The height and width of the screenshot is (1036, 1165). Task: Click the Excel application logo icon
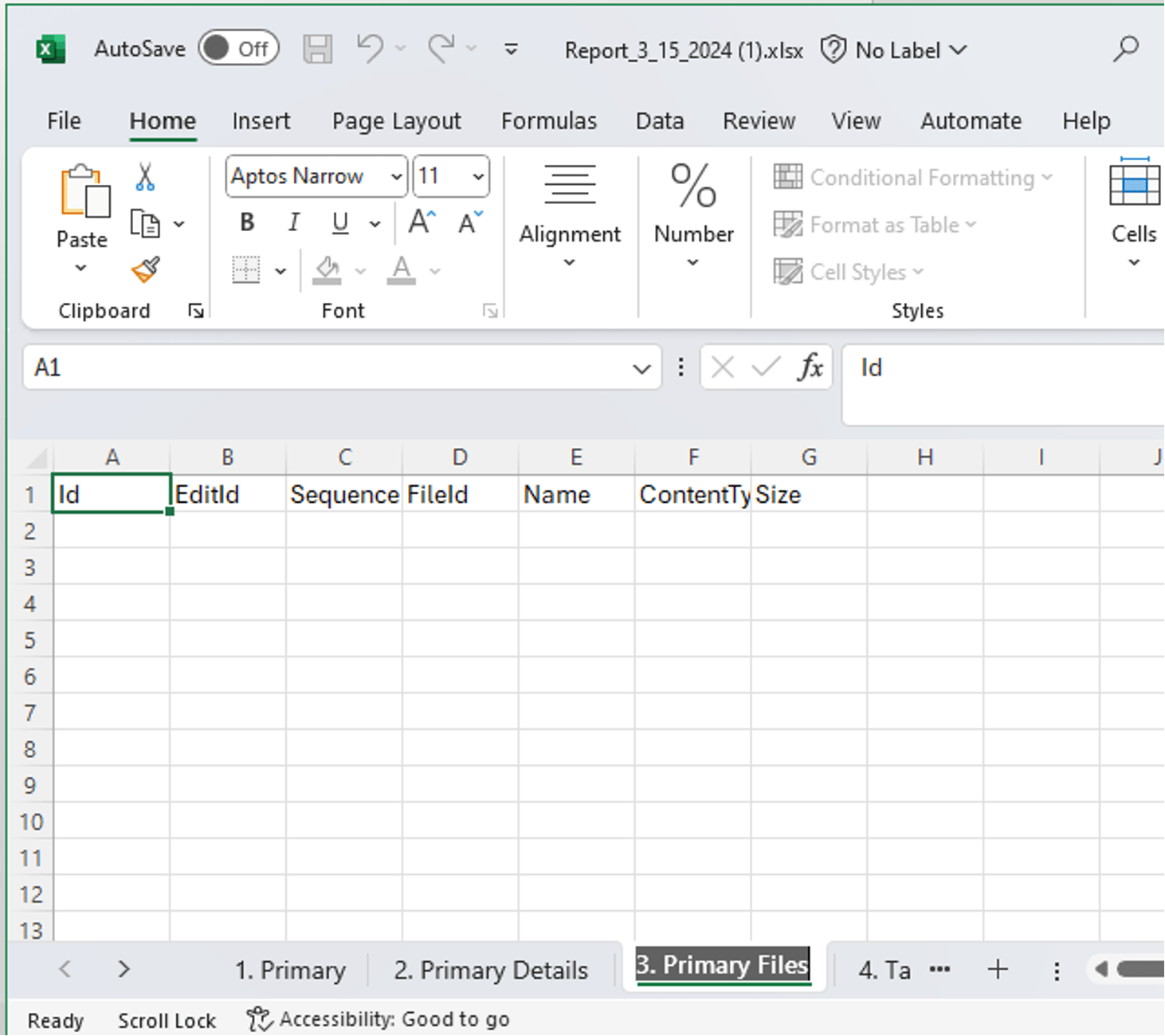click(x=51, y=49)
